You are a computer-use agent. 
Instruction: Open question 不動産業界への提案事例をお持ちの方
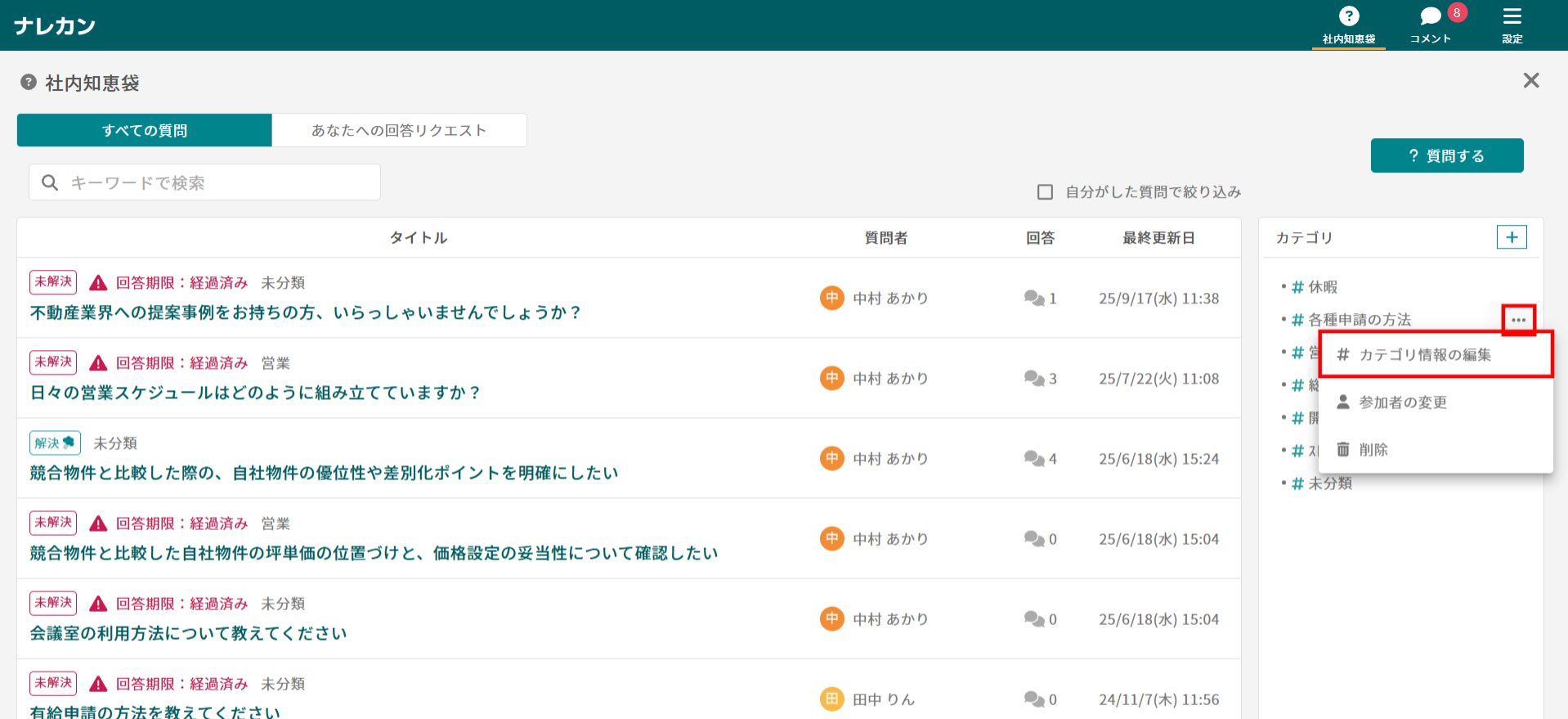point(305,312)
